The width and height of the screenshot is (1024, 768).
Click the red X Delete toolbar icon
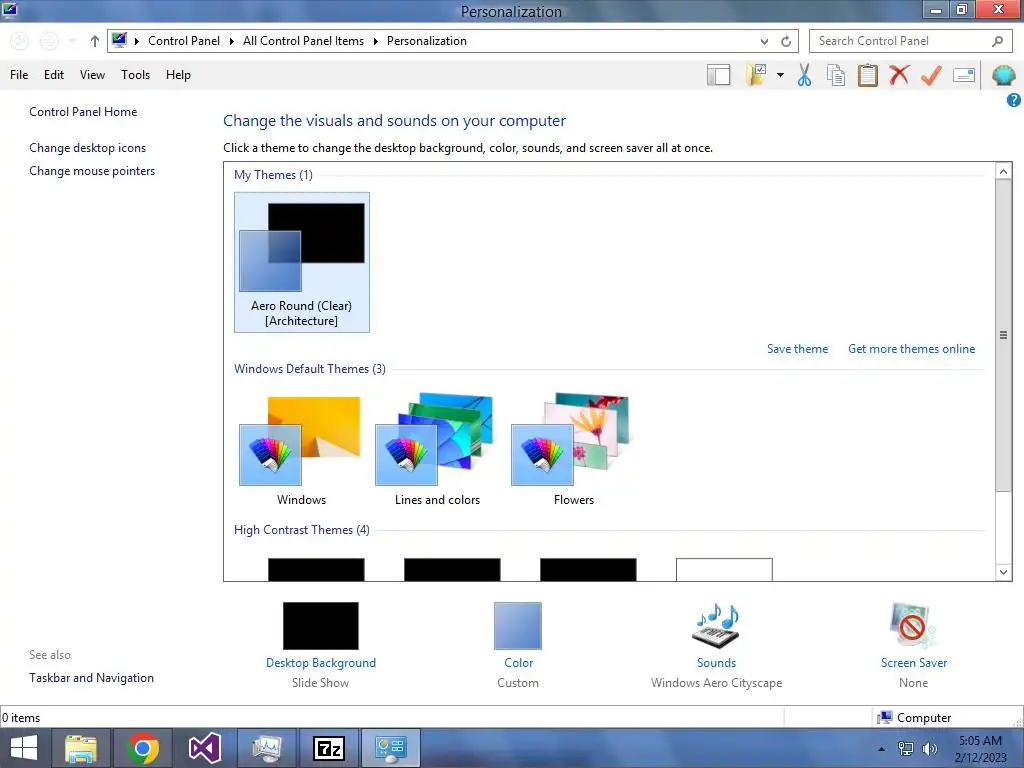coord(899,75)
